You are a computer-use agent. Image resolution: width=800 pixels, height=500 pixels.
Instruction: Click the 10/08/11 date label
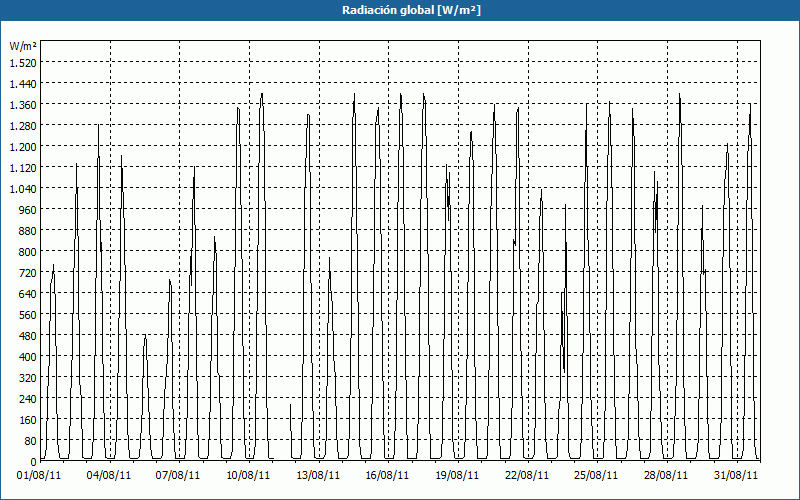click(248, 476)
